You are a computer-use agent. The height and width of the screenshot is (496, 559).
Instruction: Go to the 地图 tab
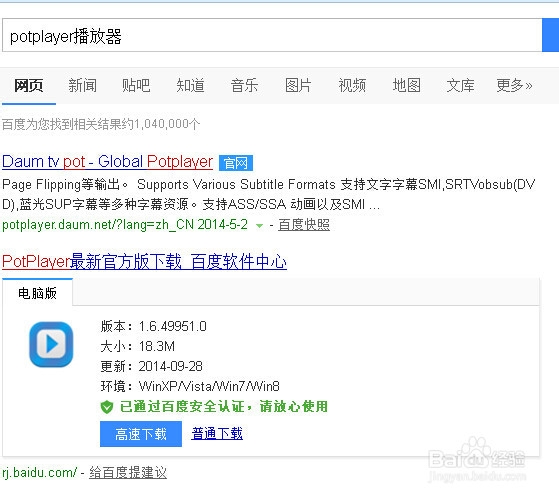click(406, 86)
